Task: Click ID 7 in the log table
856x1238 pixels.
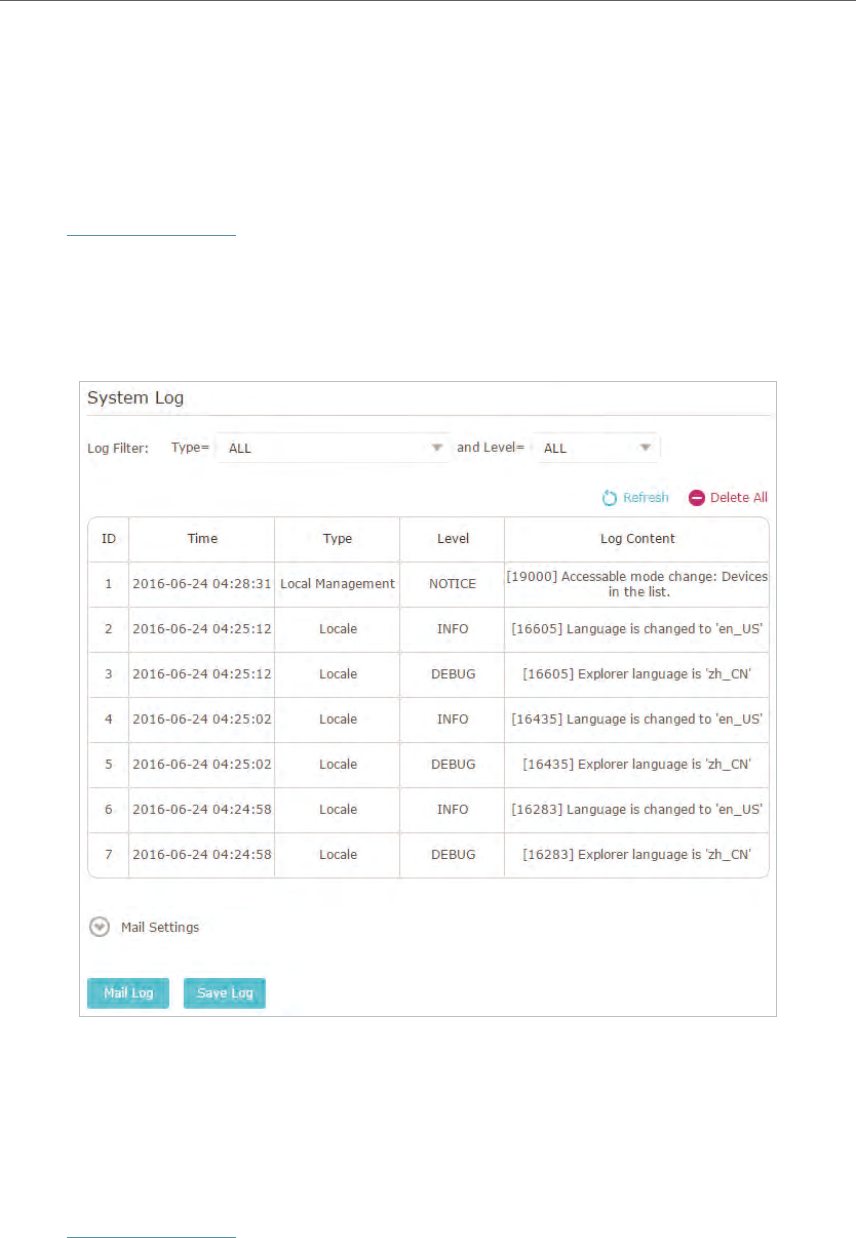Action: 108,855
